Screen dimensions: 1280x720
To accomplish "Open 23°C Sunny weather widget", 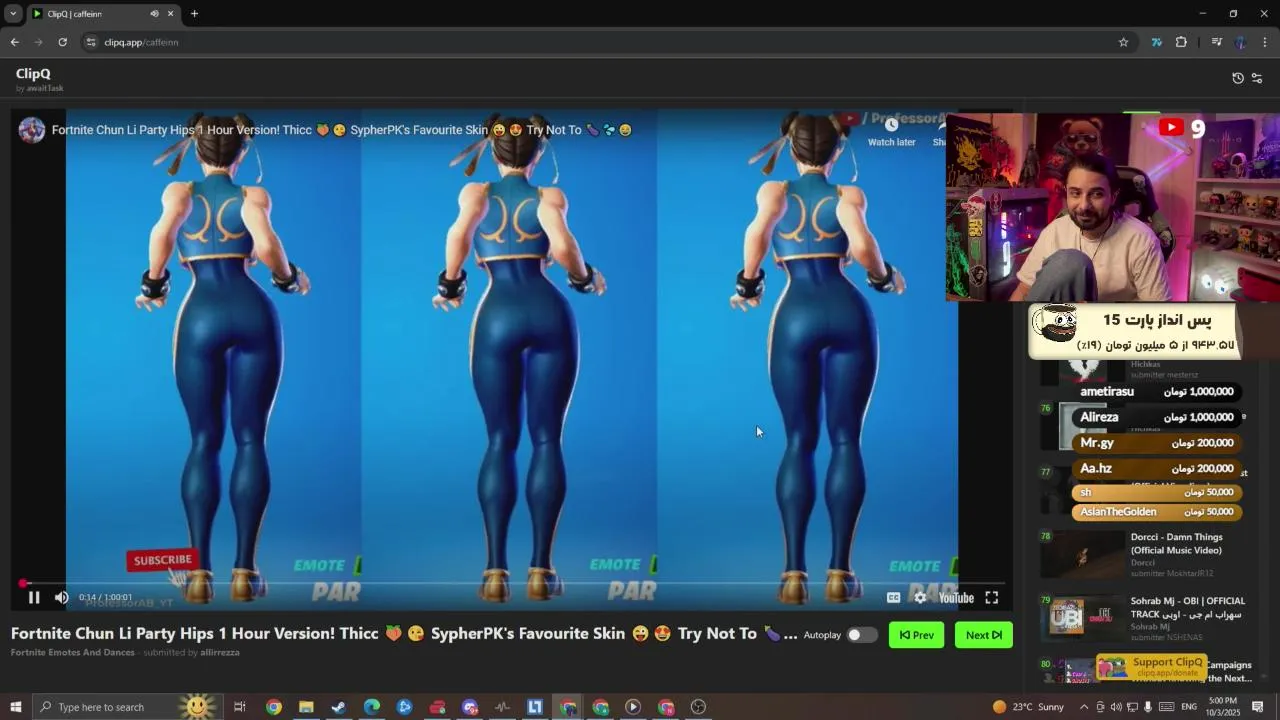I will [1028, 707].
